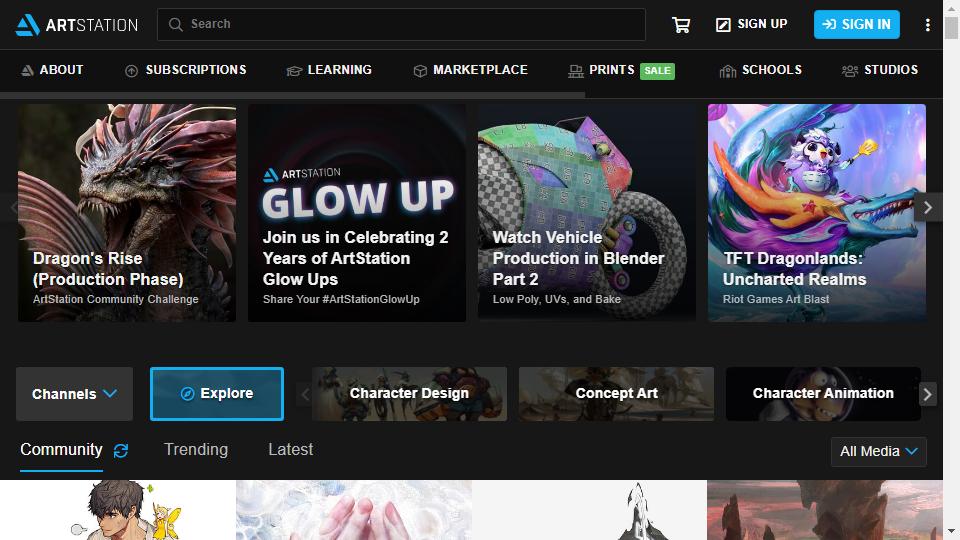Click the Studios people icon
This screenshot has width=960, height=540.
[x=849, y=71]
